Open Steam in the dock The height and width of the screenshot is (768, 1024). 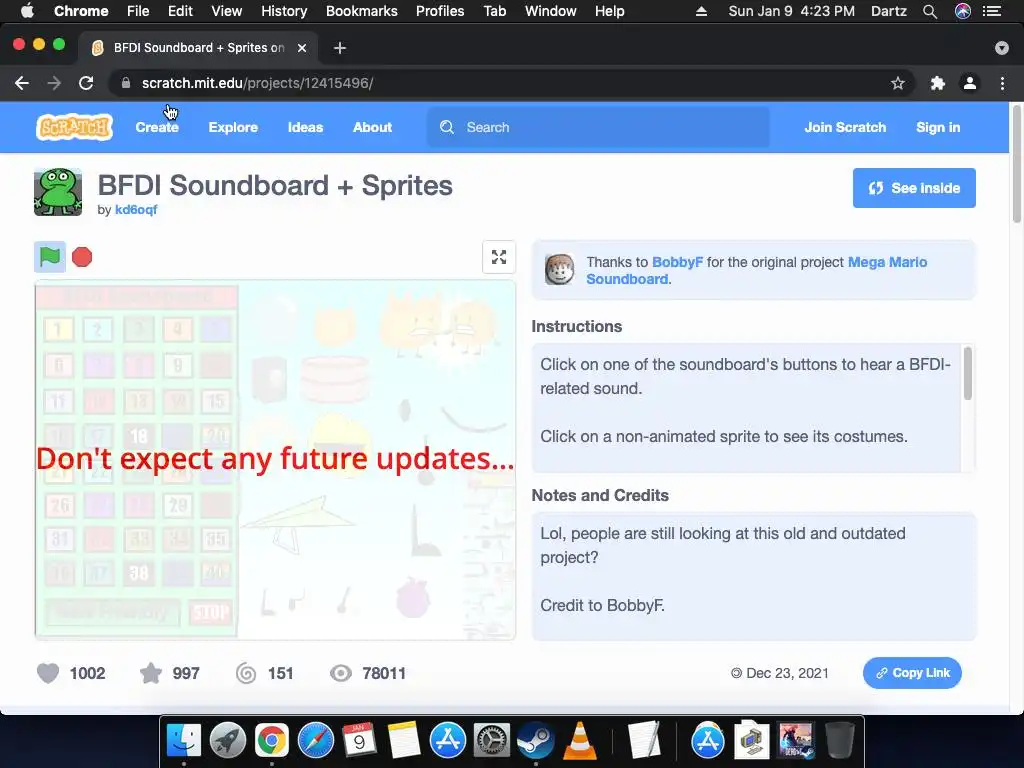pos(536,741)
